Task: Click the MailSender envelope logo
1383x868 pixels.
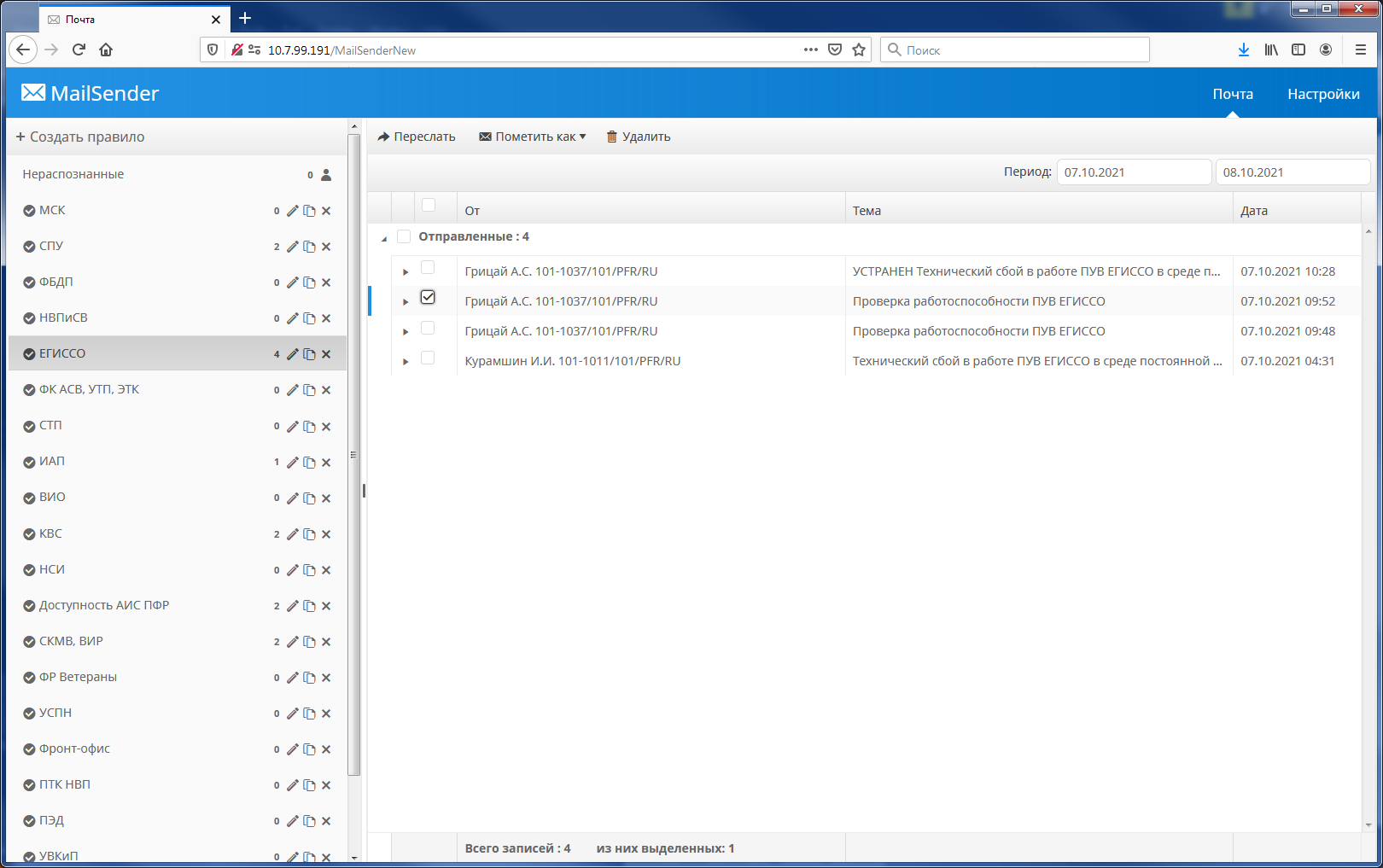Action: coord(33,92)
